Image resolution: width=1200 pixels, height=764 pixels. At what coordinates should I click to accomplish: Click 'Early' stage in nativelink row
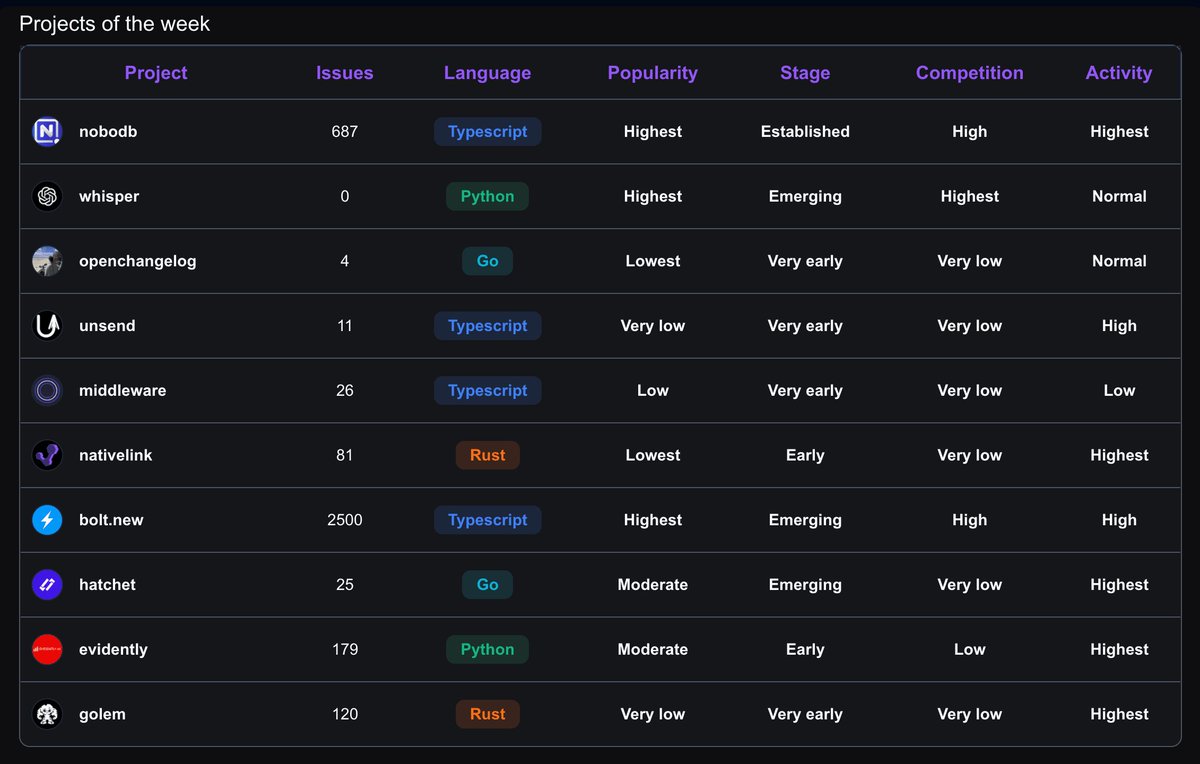(805, 455)
